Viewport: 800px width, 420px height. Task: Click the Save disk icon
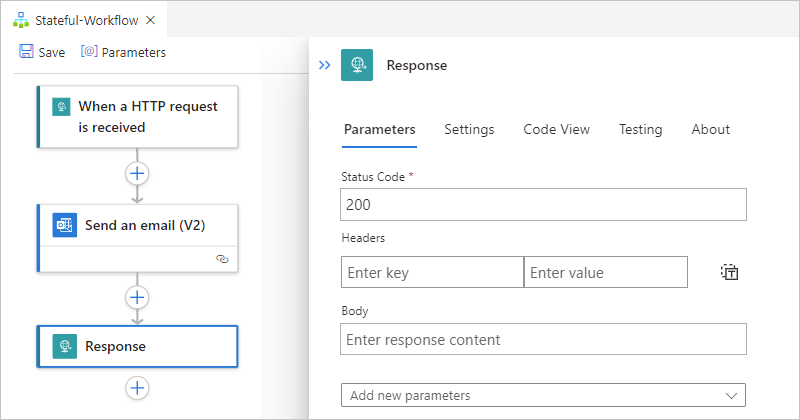tap(26, 52)
